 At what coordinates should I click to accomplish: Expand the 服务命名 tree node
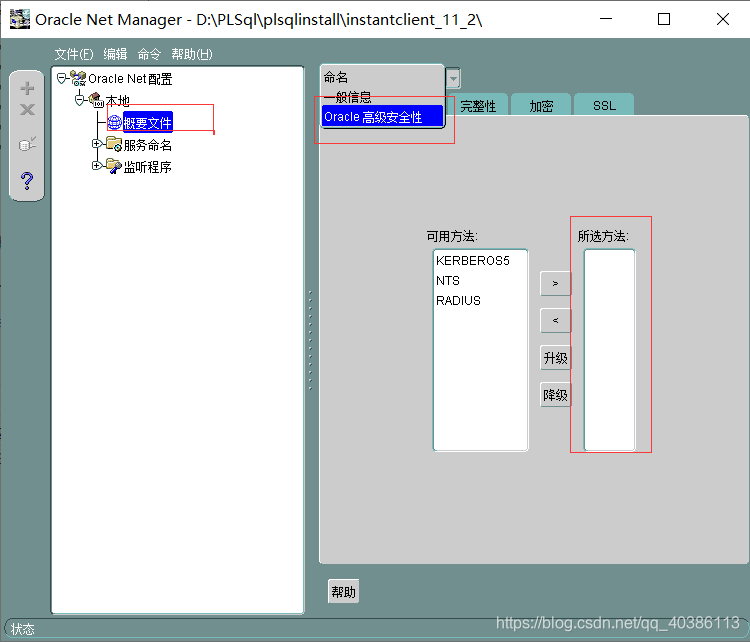coord(97,144)
